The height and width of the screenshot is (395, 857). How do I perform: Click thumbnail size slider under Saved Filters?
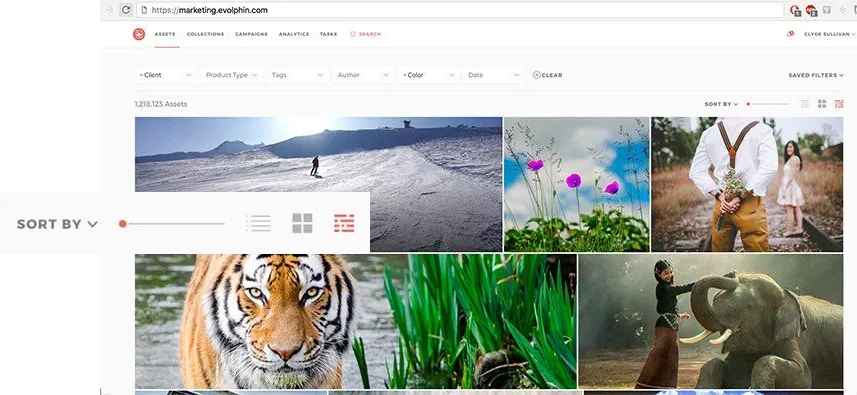[768, 104]
